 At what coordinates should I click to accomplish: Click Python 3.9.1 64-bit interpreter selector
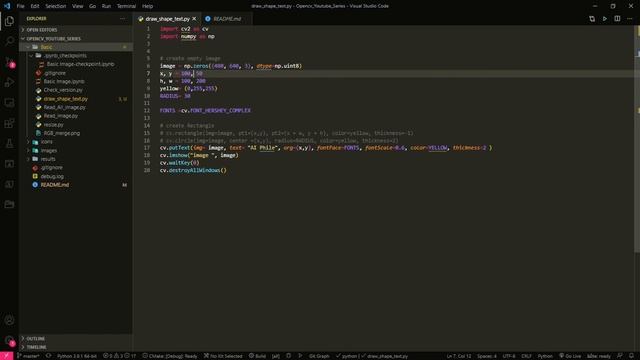tap(77, 356)
